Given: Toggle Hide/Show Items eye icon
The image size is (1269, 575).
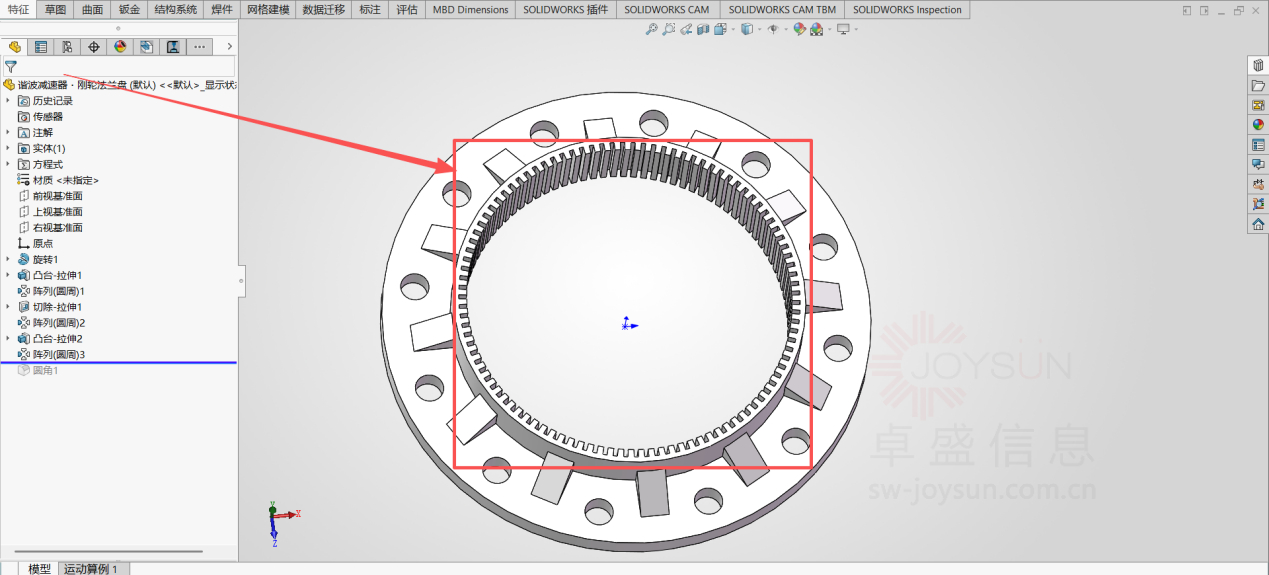Looking at the screenshot, I should point(772,30).
